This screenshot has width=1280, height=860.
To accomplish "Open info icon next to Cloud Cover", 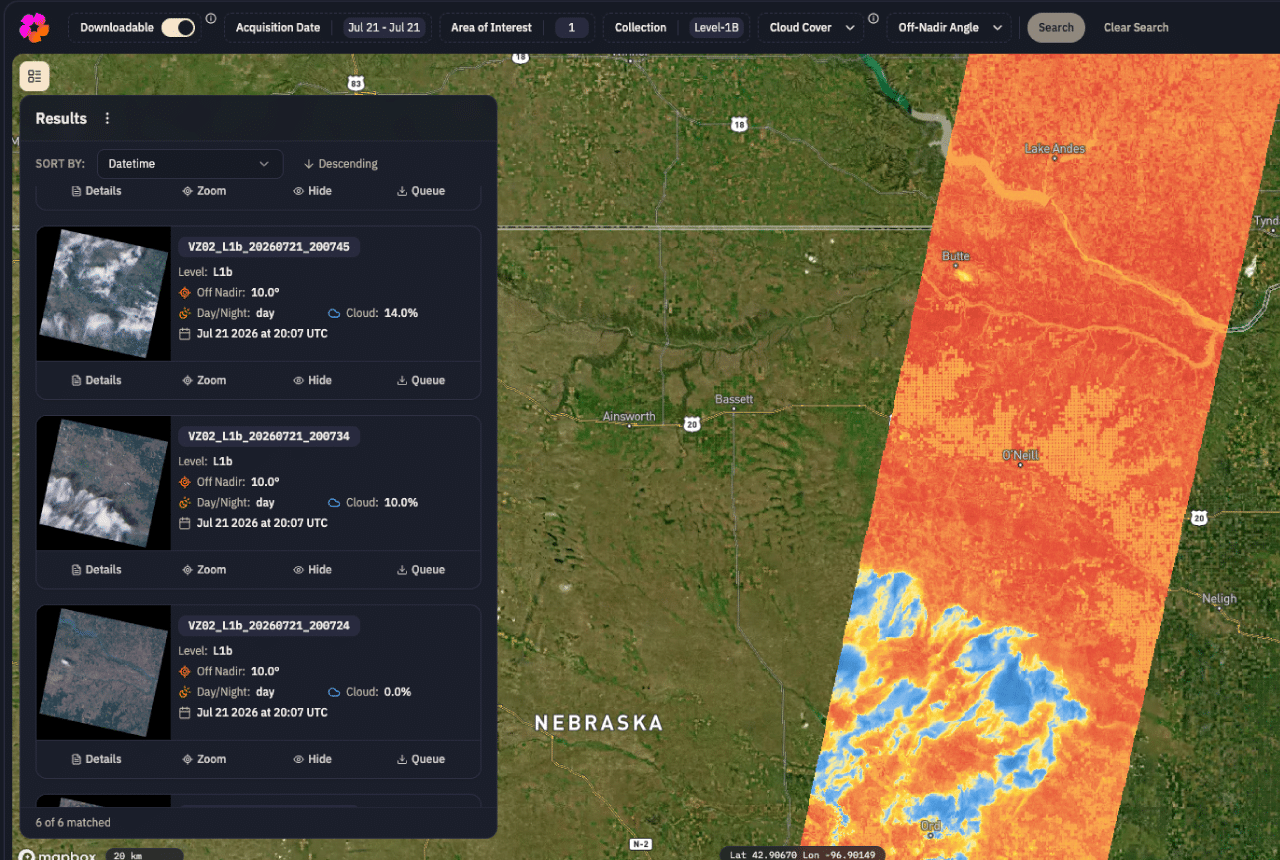I will [x=873, y=19].
